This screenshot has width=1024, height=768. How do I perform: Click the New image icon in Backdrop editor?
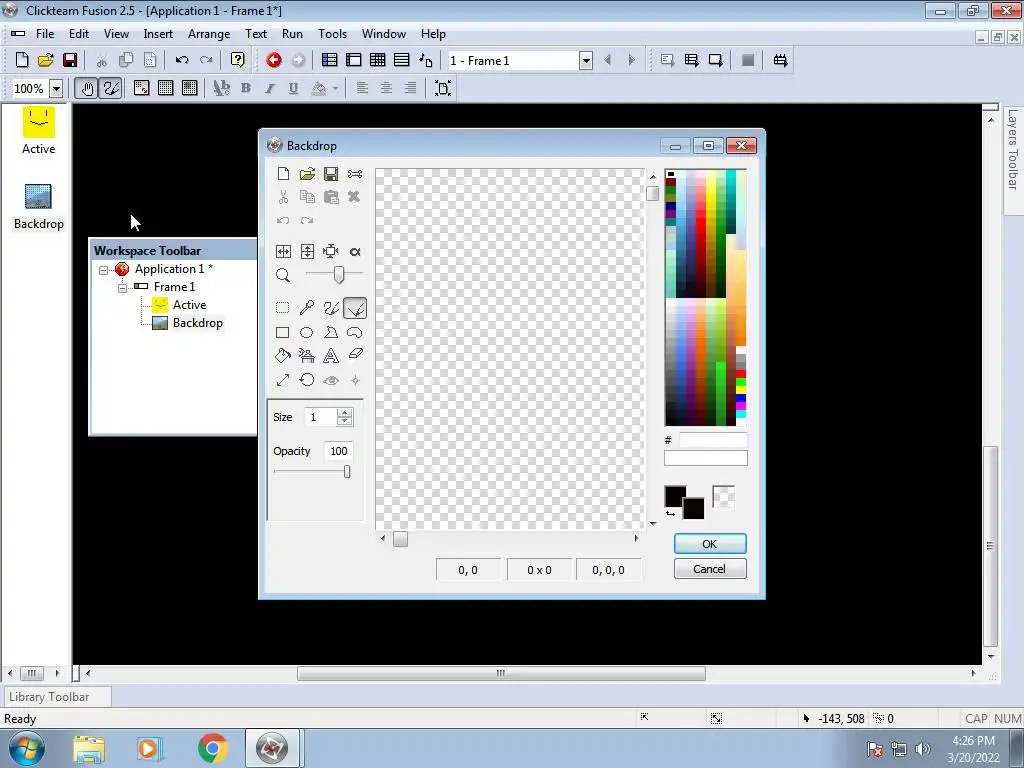click(x=283, y=174)
